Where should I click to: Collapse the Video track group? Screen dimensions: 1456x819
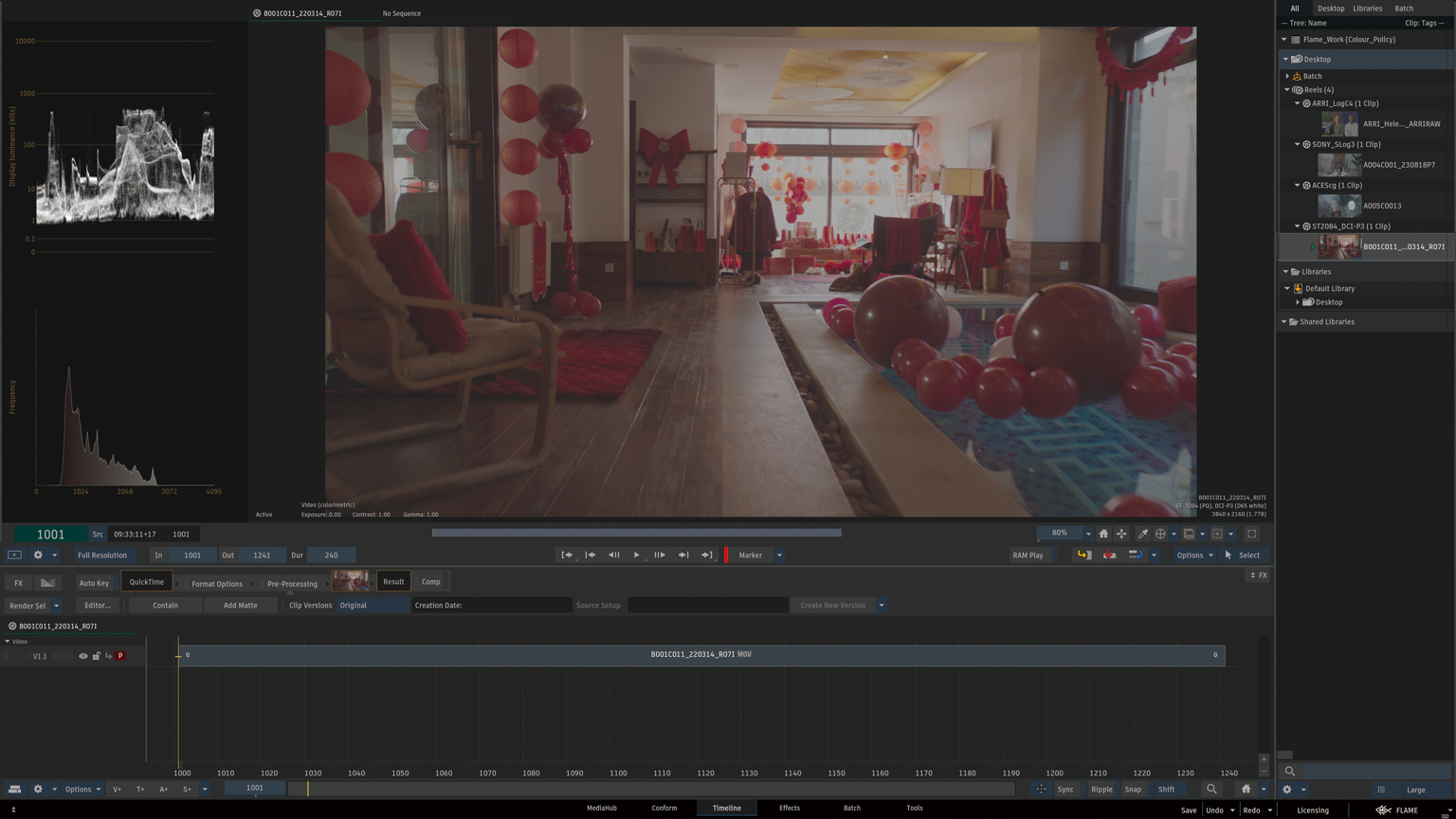[7, 642]
